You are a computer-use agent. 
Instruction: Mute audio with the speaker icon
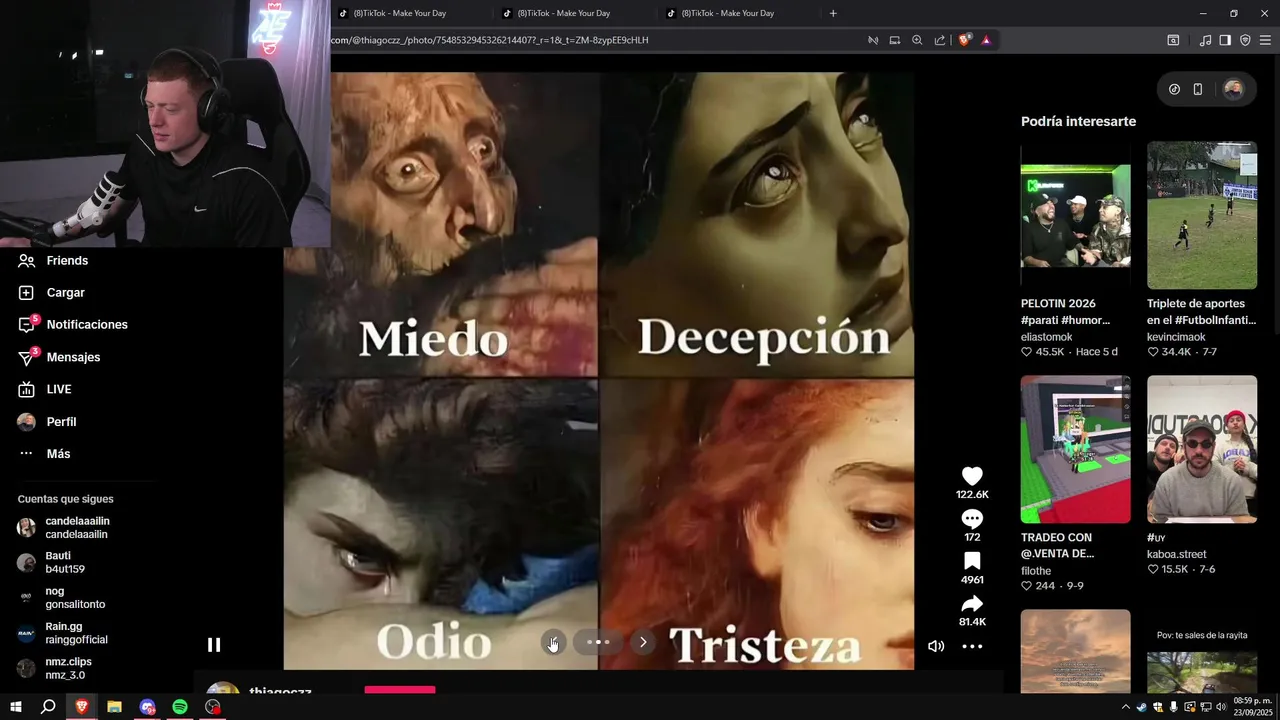(x=936, y=646)
